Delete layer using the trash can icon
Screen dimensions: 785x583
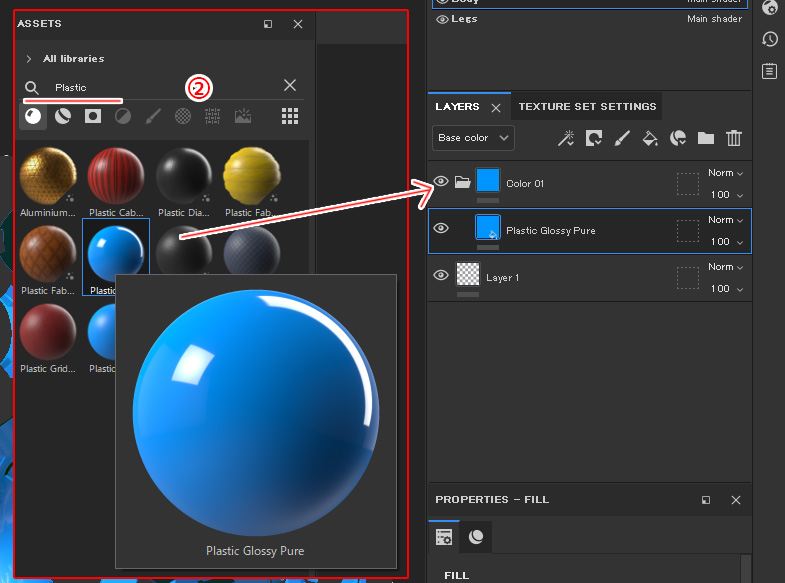(x=734, y=138)
